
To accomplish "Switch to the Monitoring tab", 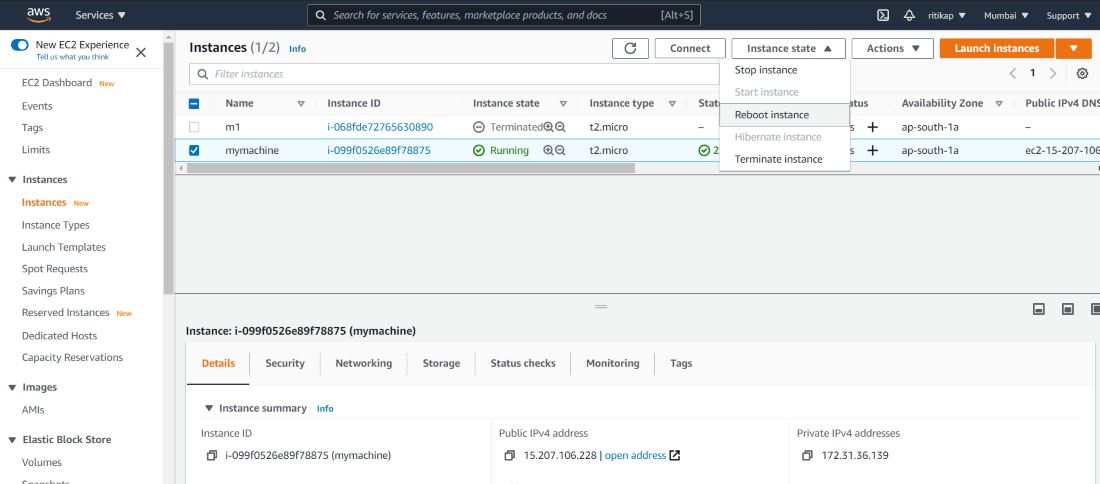I will 612,363.
